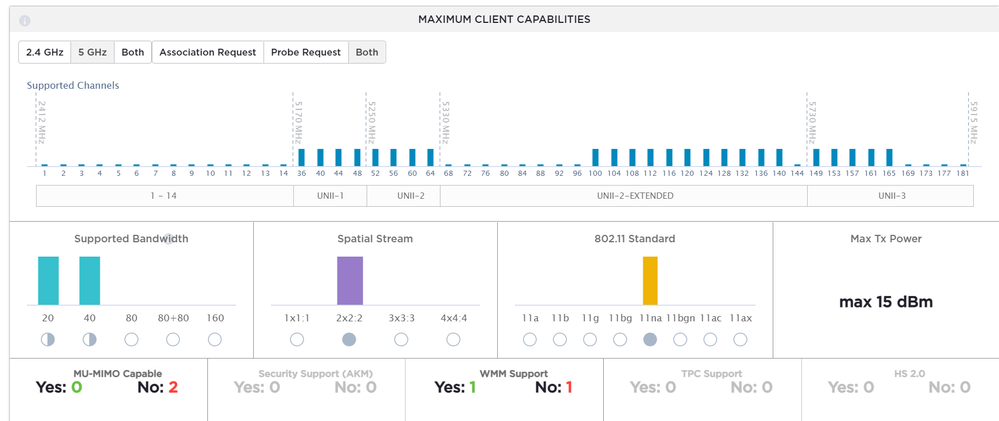This screenshot has width=999, height=421.
Task: Click the channel 140 bar
Action: tap(779, 157)
